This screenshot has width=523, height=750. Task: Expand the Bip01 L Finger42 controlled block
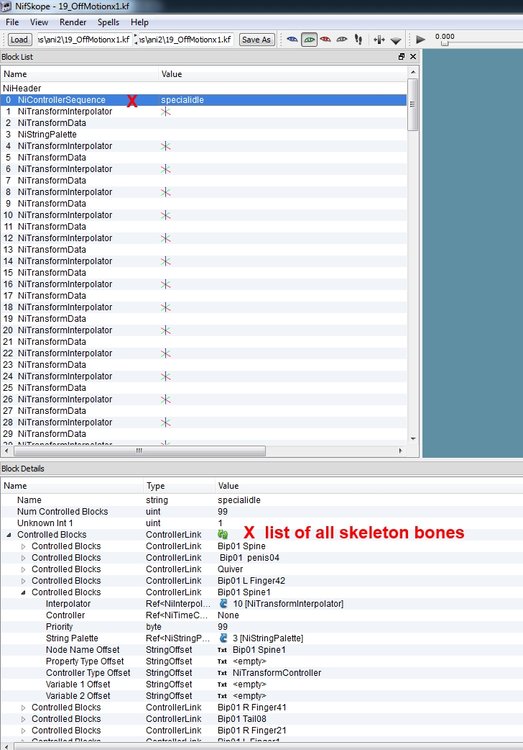tap(23, 581)
